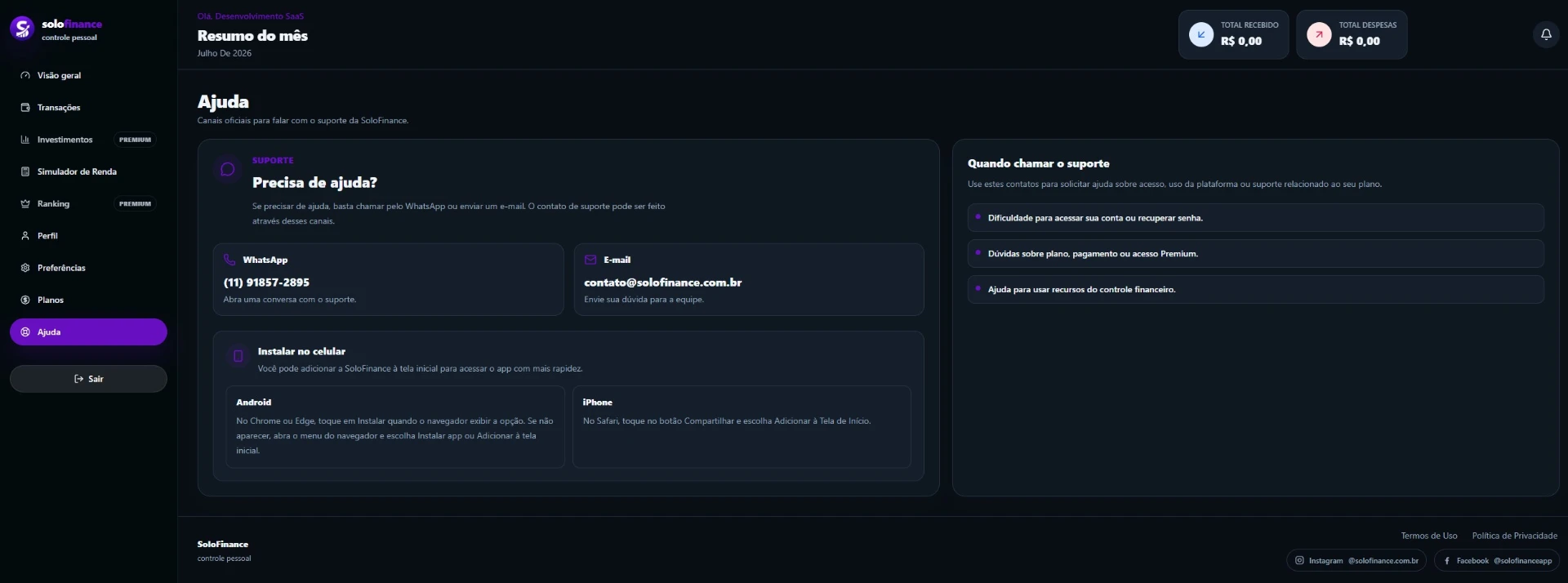
Task: Click the WhatsApp phone icon
Action: pyautogui.click(x=229, y=260)
